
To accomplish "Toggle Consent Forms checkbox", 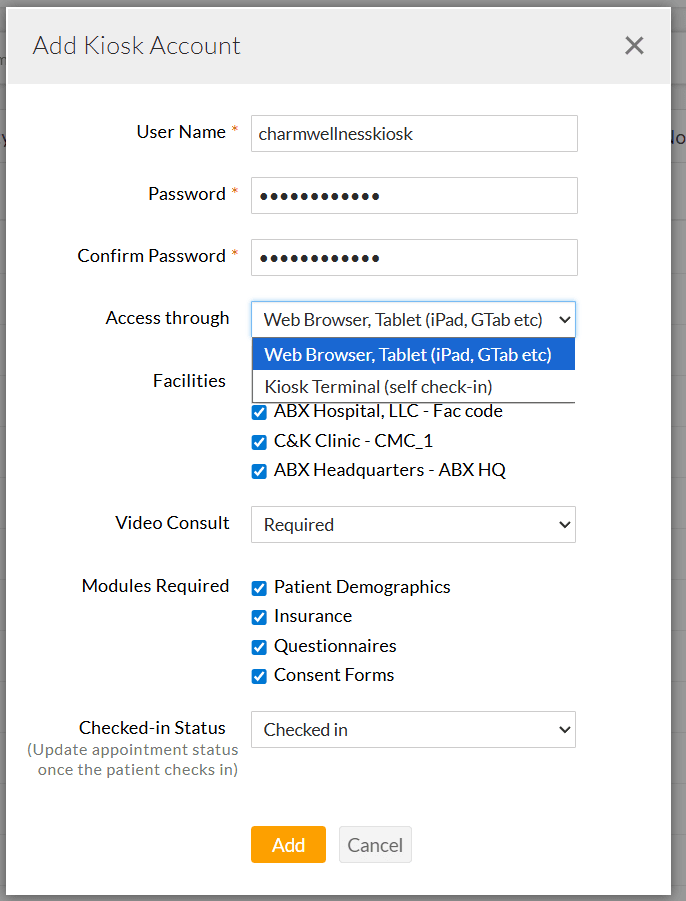I will click(x=260, y=676).
